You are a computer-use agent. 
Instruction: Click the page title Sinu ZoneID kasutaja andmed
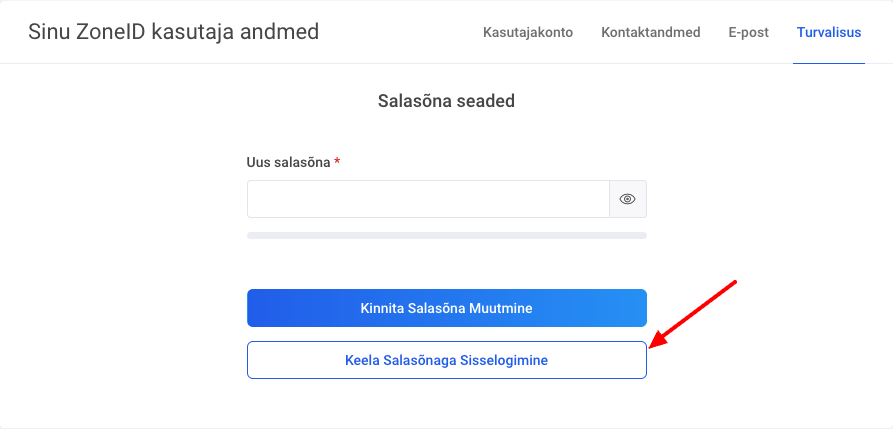pyautogui.click(x=174, y=32)
